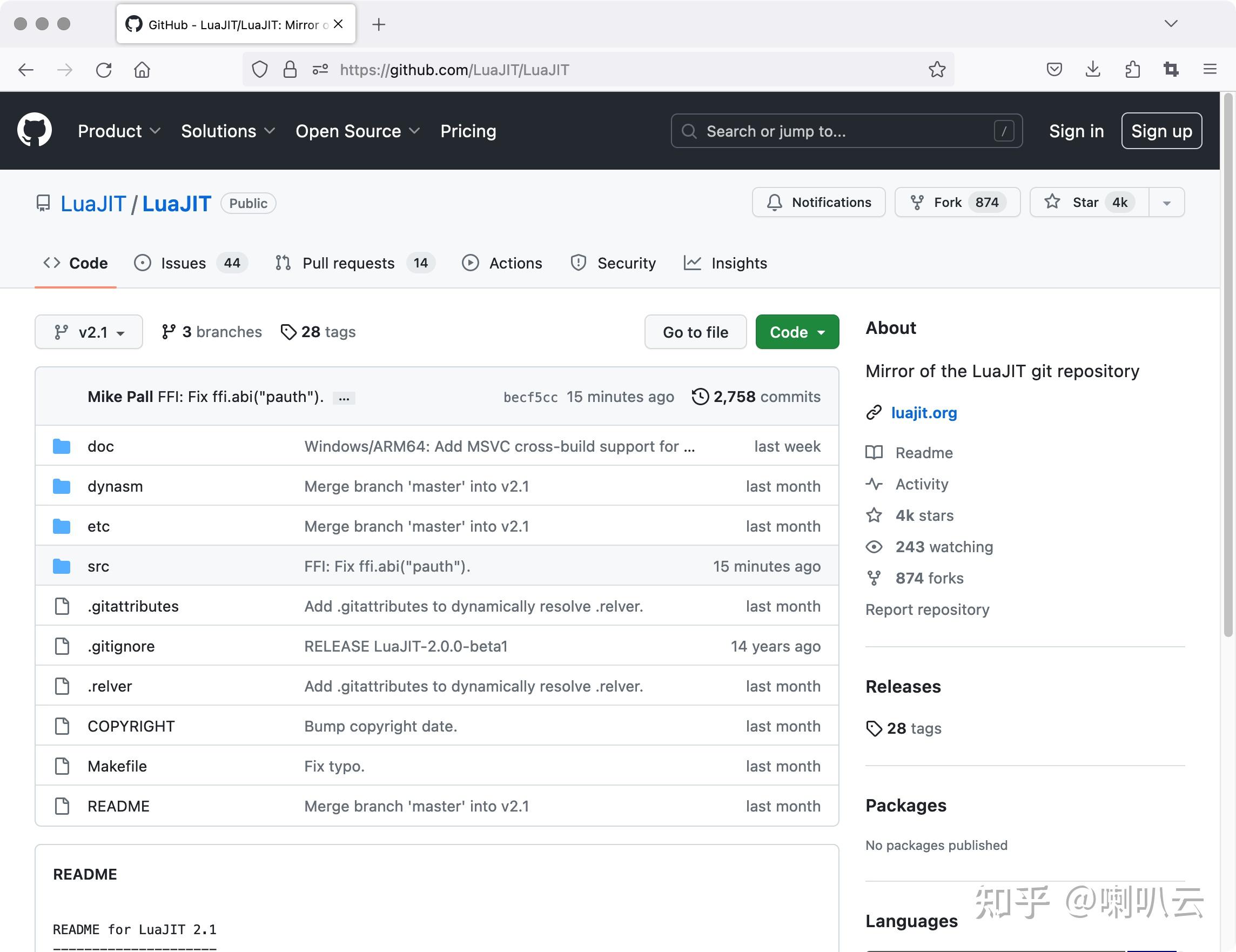Viewport: 1236px width, 952px height.
Task: Bookmark page with the star icon
Action: click(937, 70)
